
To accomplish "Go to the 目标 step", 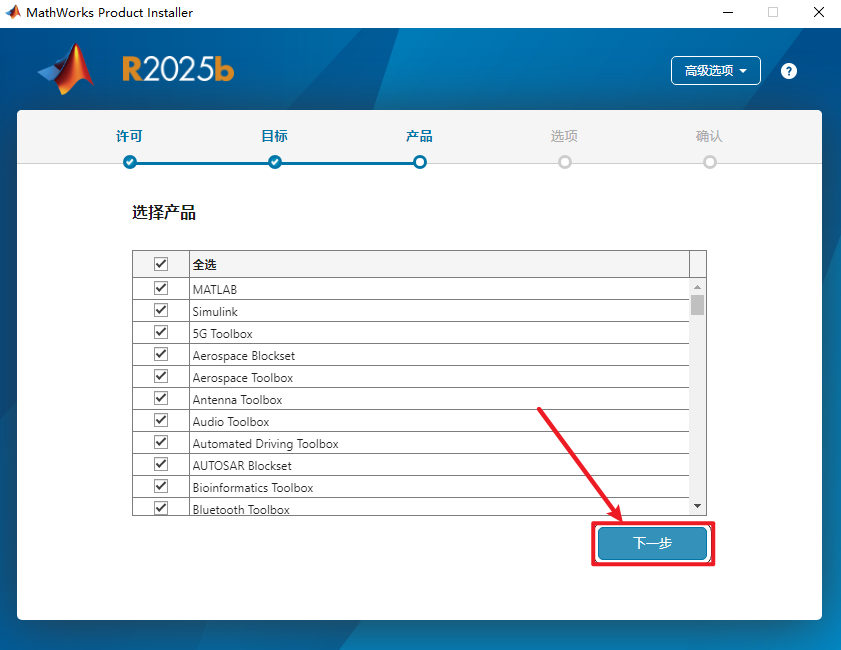I will point(275,136).
